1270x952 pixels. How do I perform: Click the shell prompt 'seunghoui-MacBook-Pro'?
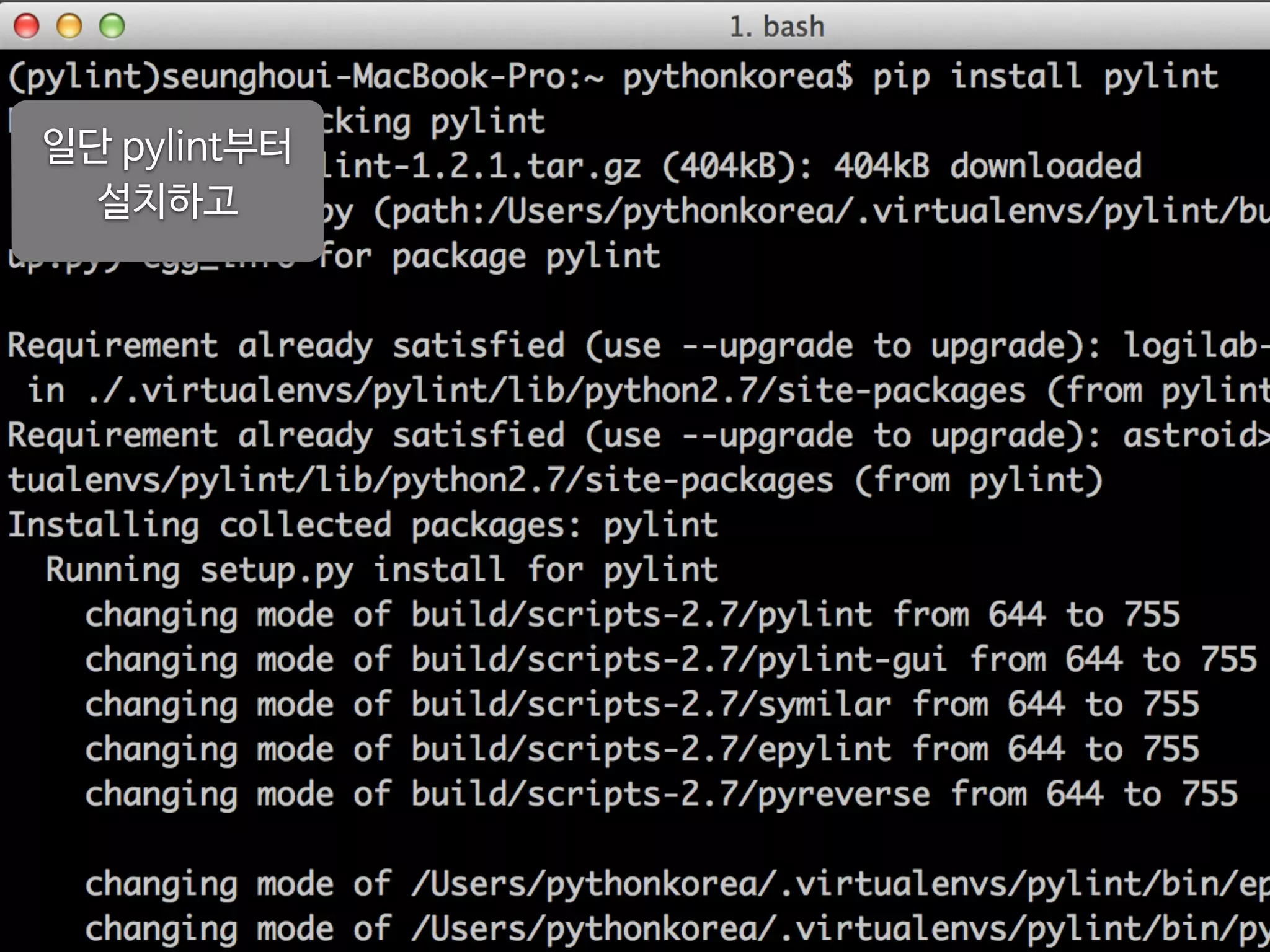pyautogui.click(x=363, y=77)
